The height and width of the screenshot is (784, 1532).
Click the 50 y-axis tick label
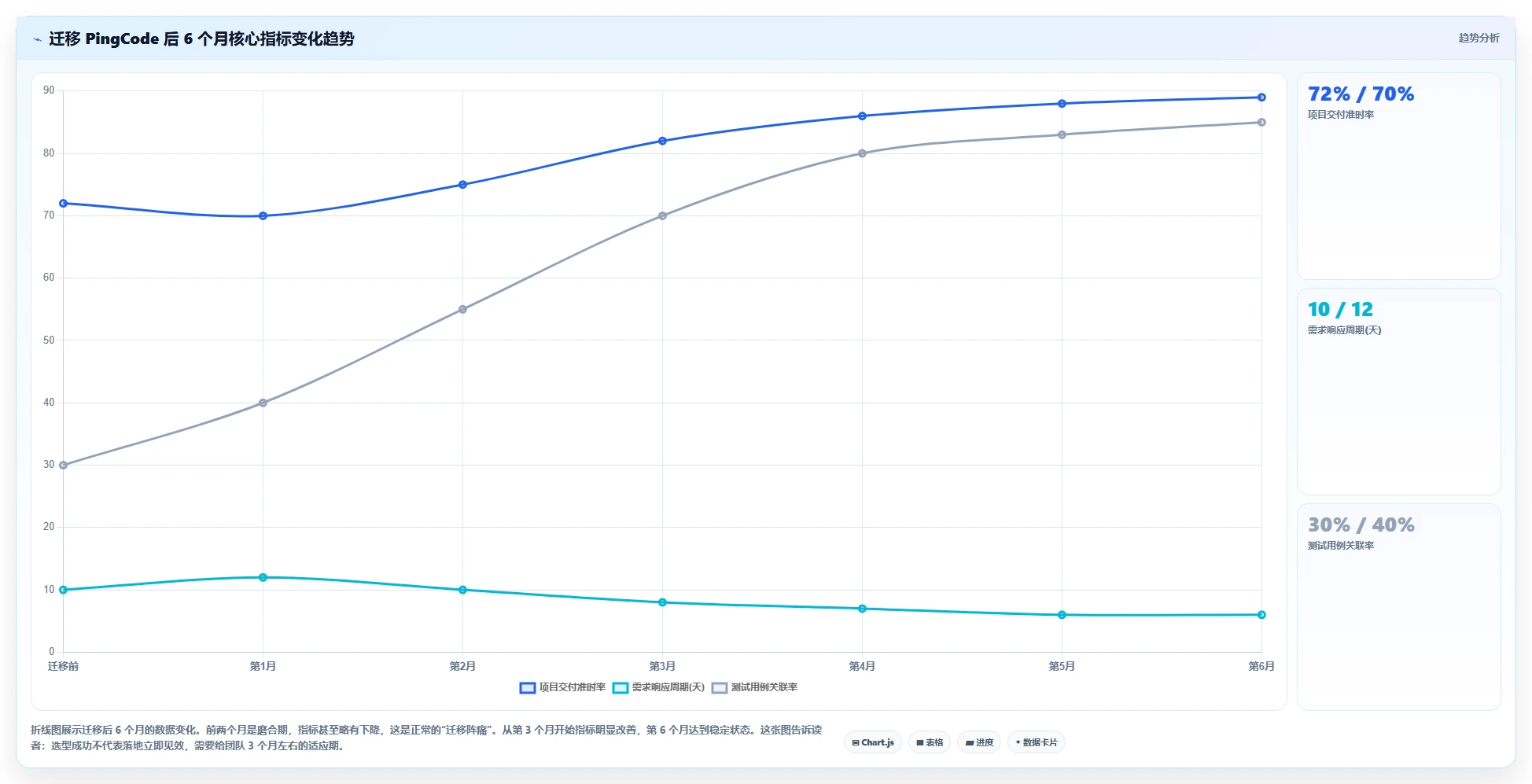[50, 340]
